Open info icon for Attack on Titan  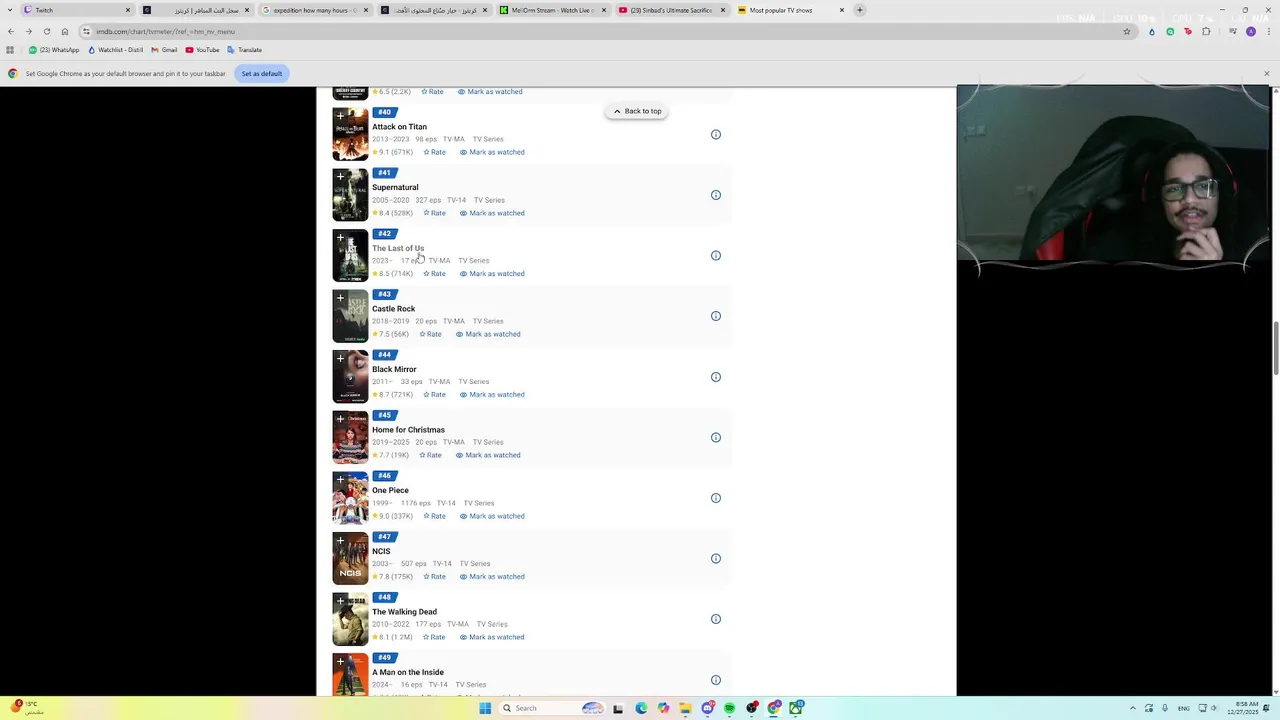pyautogui.click(x=716, y=134)
